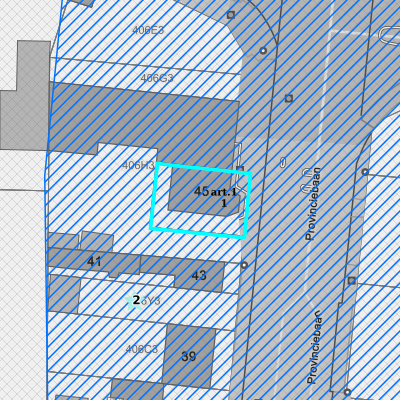Click parcel label 406G3
The width and height of the screenshot is (400, 400).
click(157, 78)
